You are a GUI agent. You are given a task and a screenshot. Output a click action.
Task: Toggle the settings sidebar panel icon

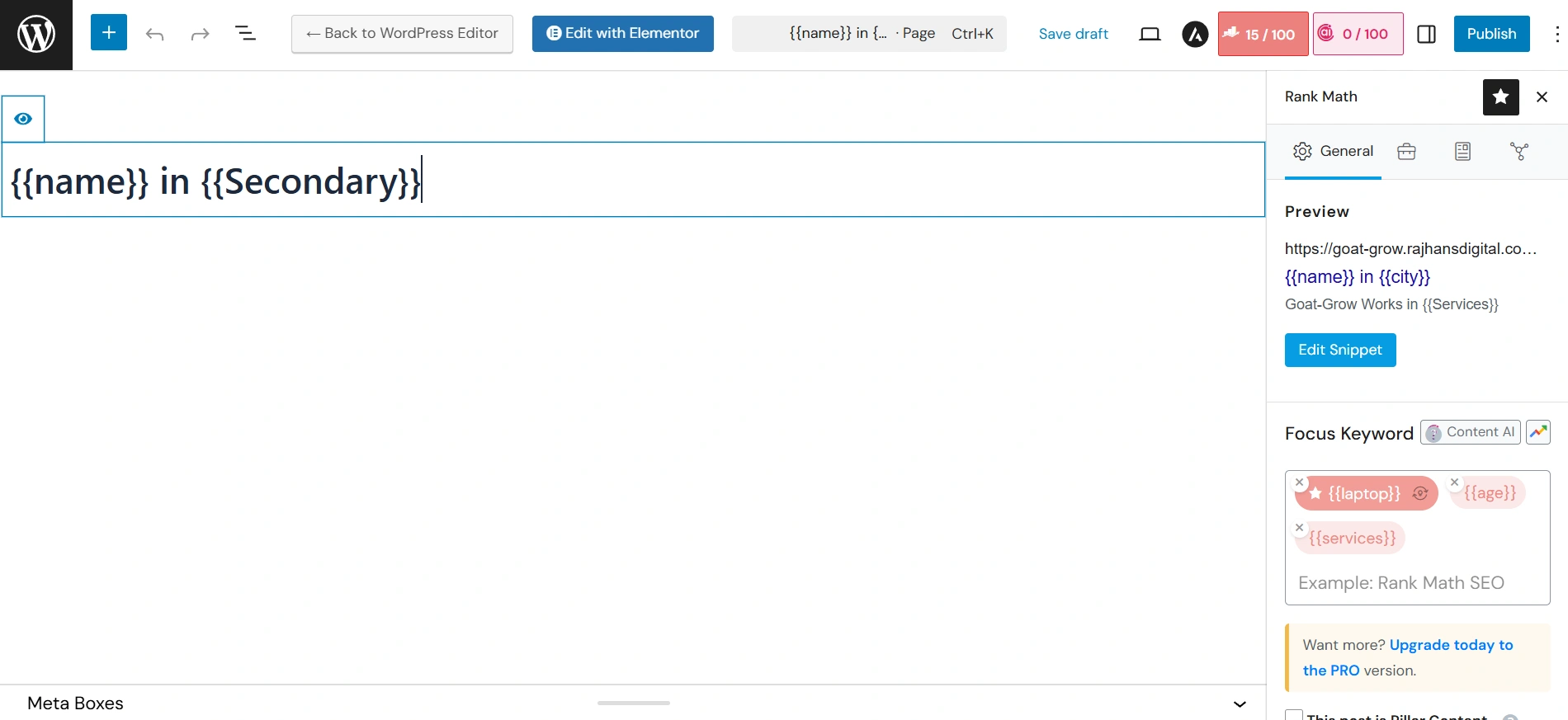(1426, 34)
